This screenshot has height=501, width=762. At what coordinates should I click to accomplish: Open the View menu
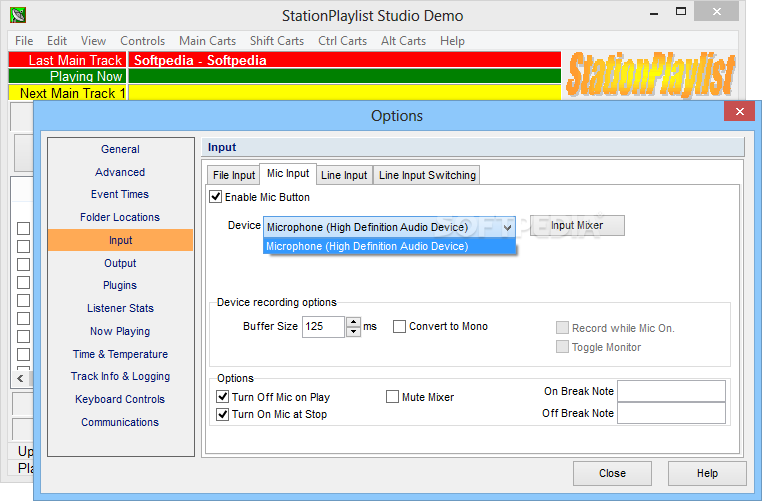point(93,41)
